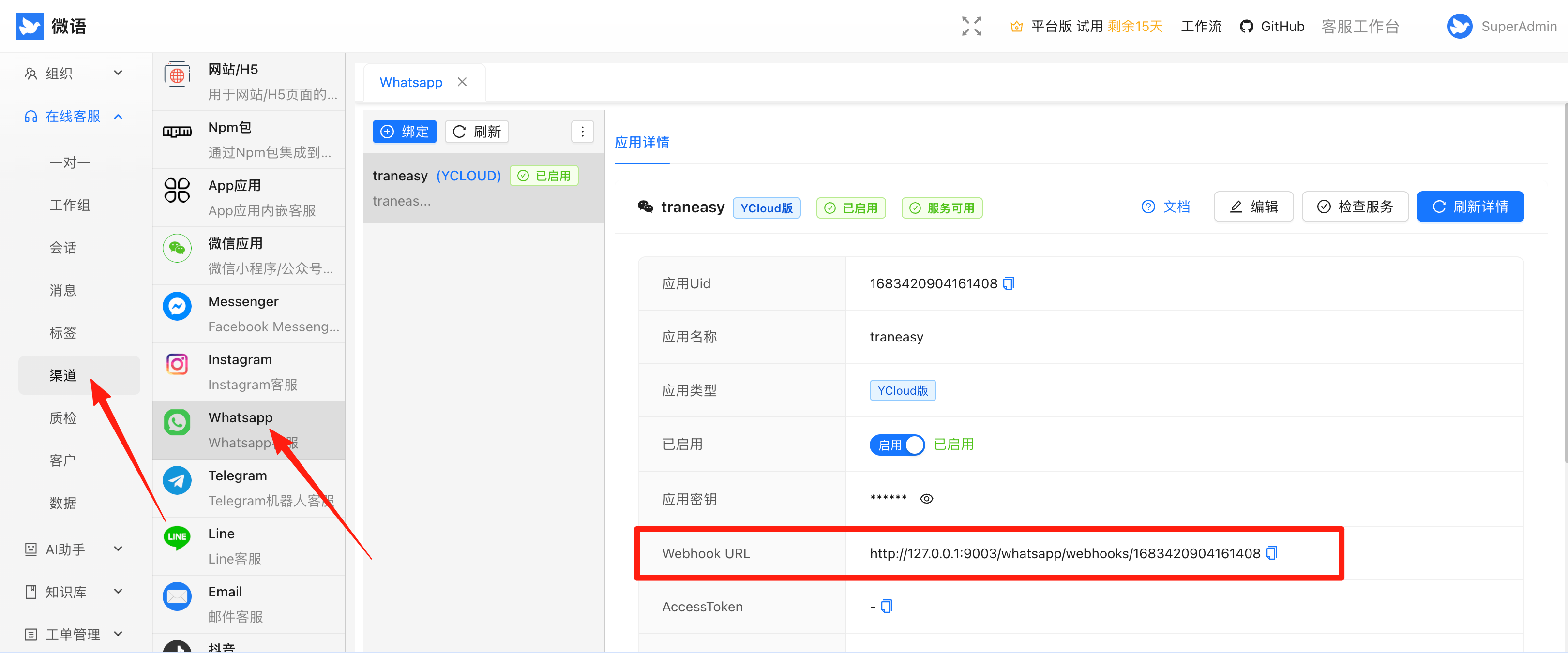Click the 在线客服 headset icon

(x=30, y=116)
